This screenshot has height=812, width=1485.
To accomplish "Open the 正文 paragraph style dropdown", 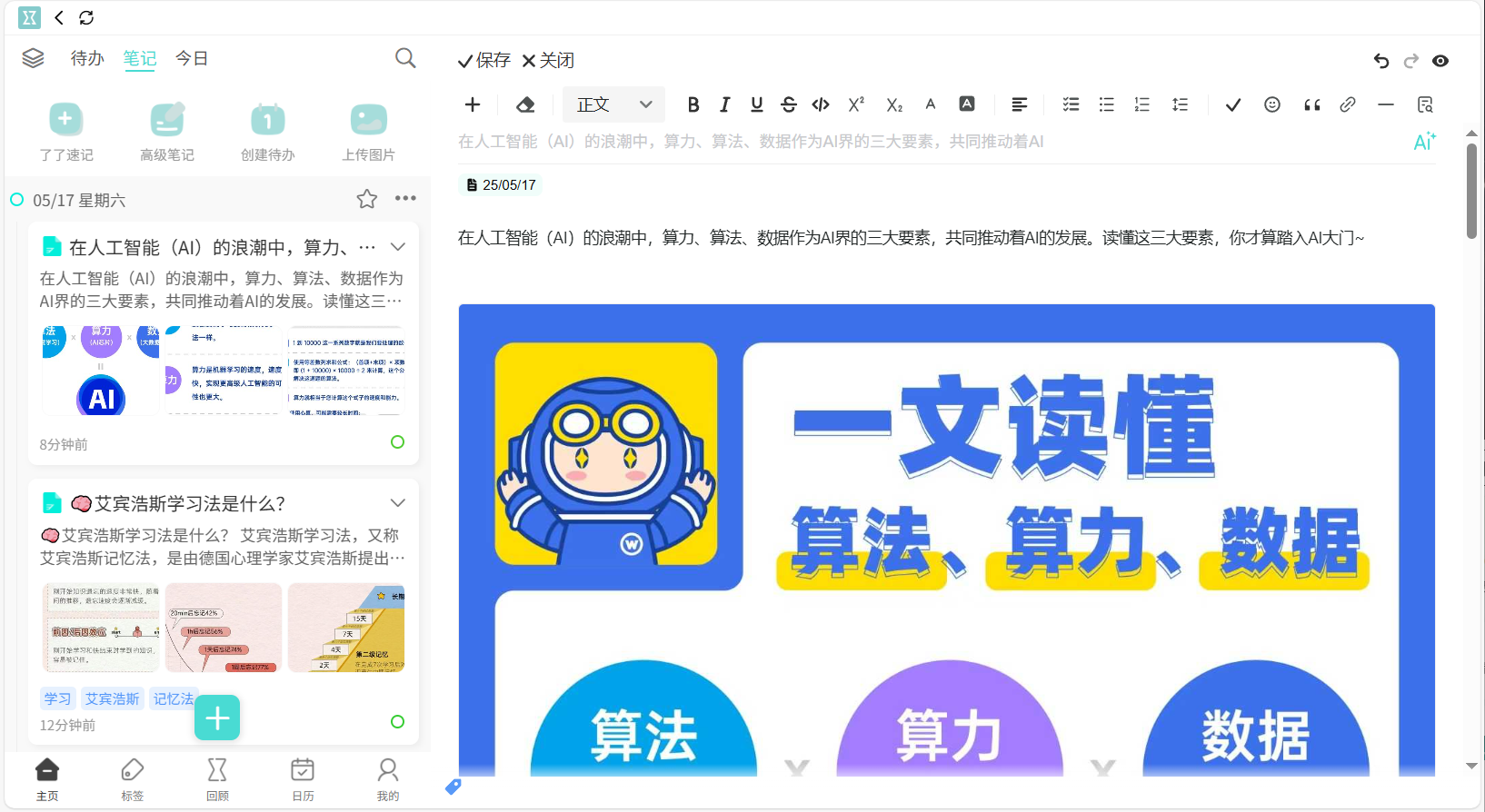I will tap(614, 104).
